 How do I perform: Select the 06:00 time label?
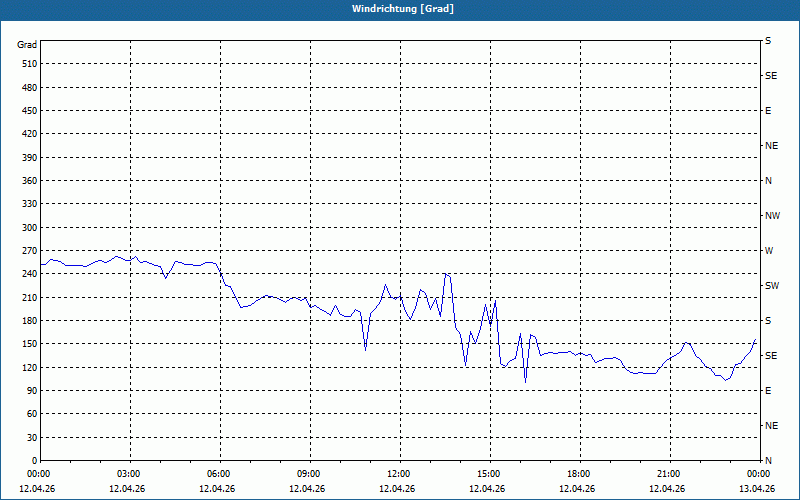[x=220, y=474]
